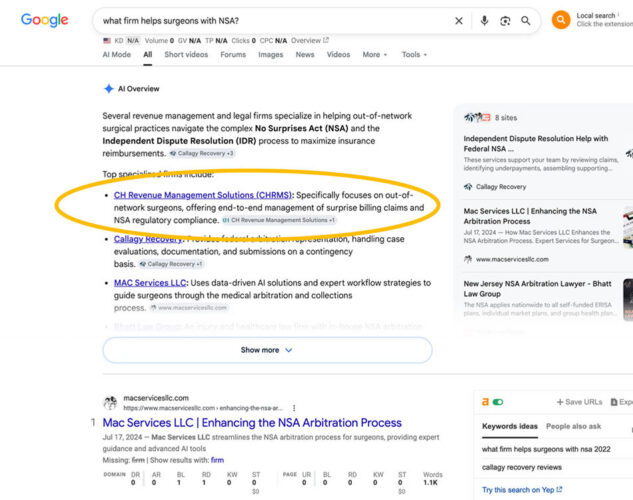Screen dimensions: 633x500
Task: Click the orange Local search extension icon
Action: click(x=561, y=20)
